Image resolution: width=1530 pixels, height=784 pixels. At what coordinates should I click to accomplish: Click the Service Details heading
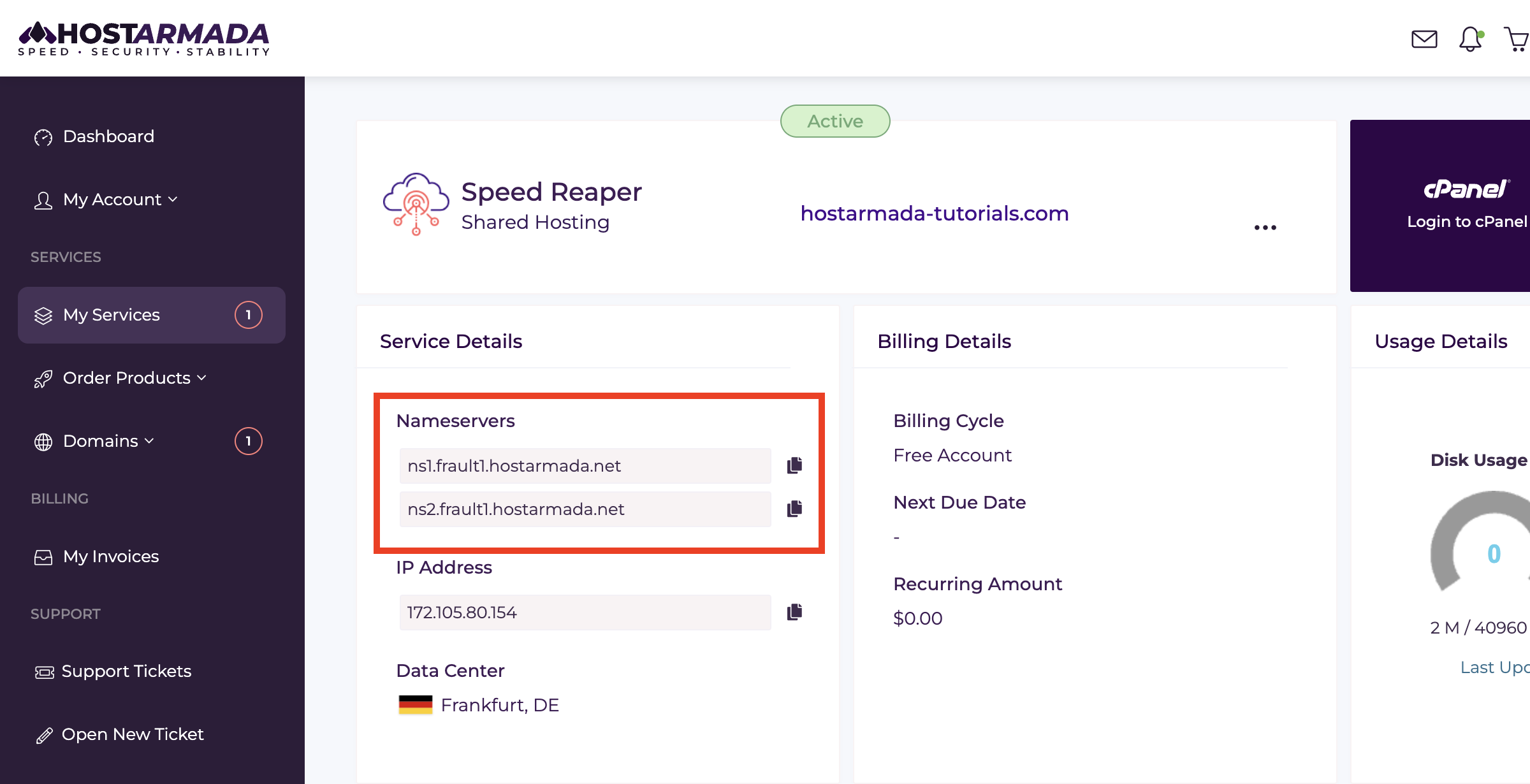[451, 341]
